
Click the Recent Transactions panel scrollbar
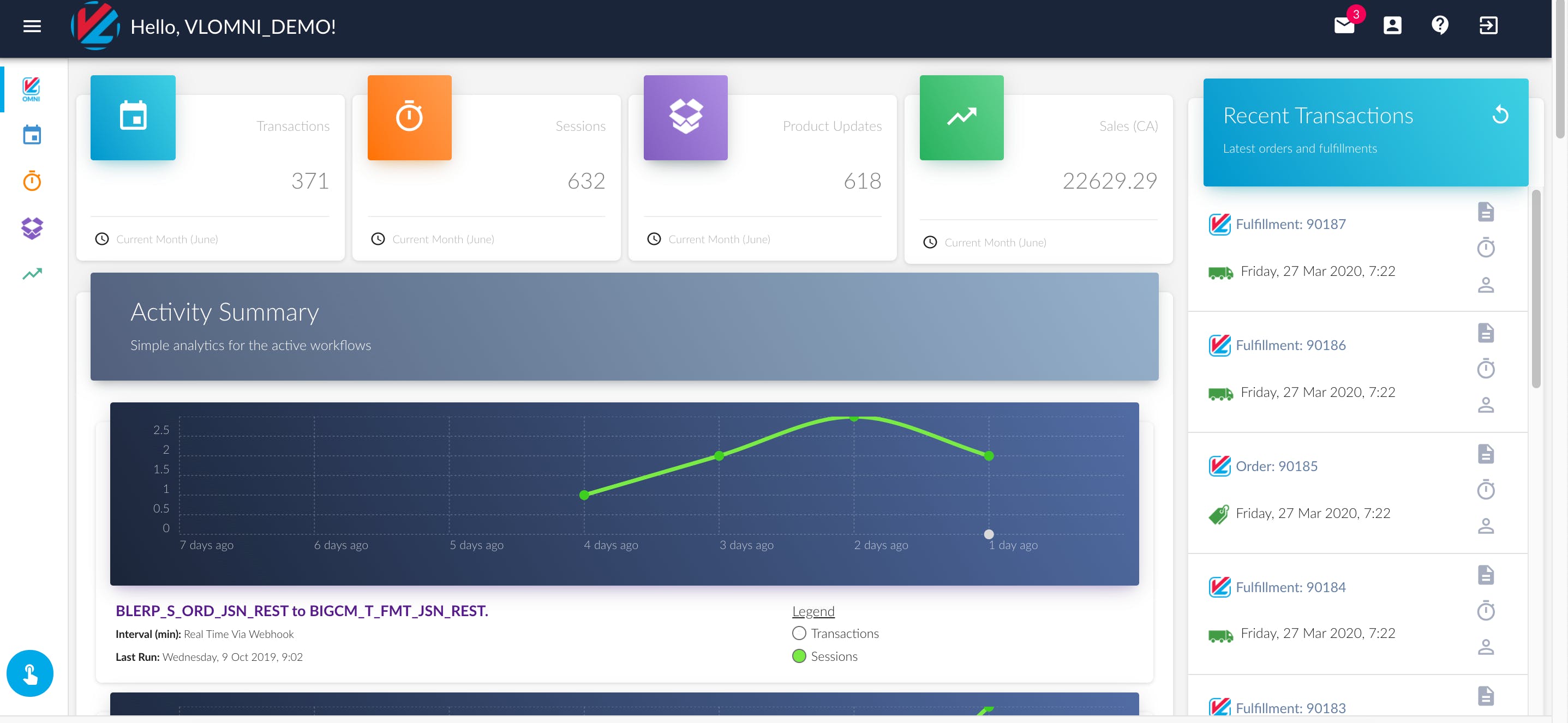[x=1536, y=290]
